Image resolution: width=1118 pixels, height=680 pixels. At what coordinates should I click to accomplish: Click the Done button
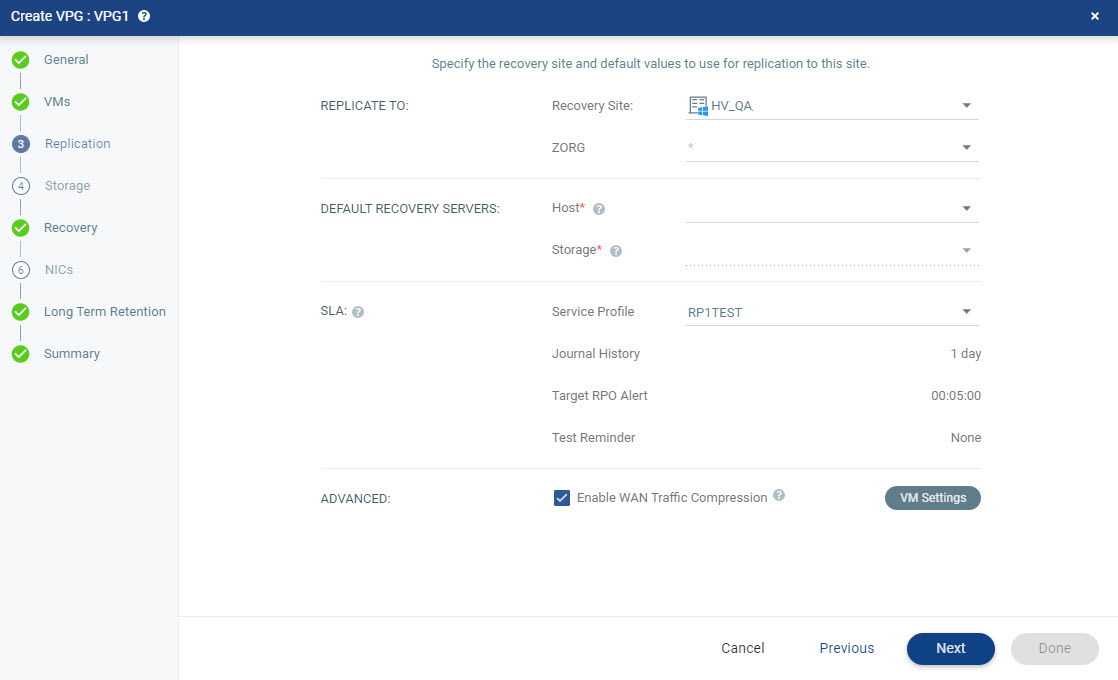tap(1055, 649)
